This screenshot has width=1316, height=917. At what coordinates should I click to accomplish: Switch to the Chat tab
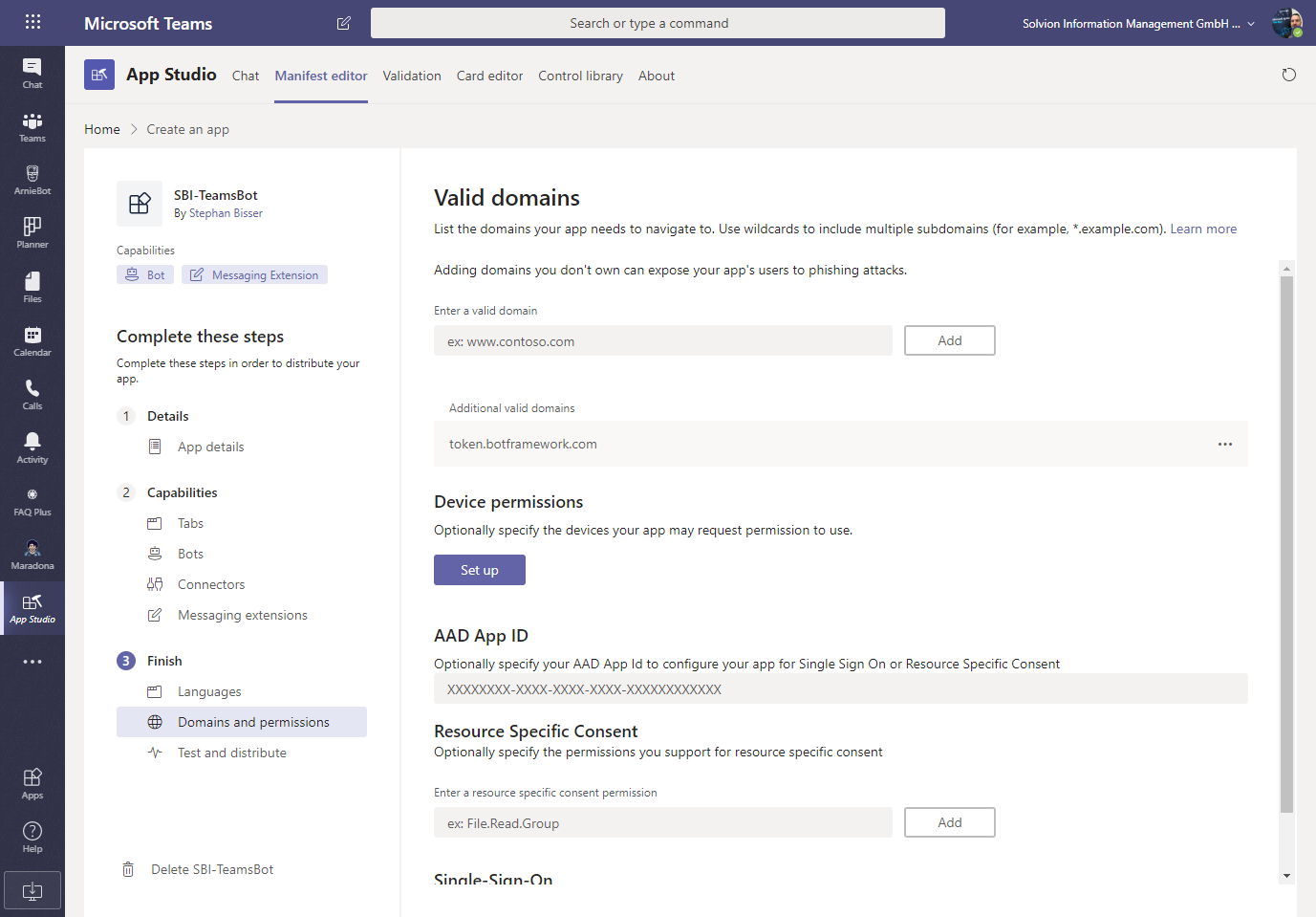click(x=246, y=76)
